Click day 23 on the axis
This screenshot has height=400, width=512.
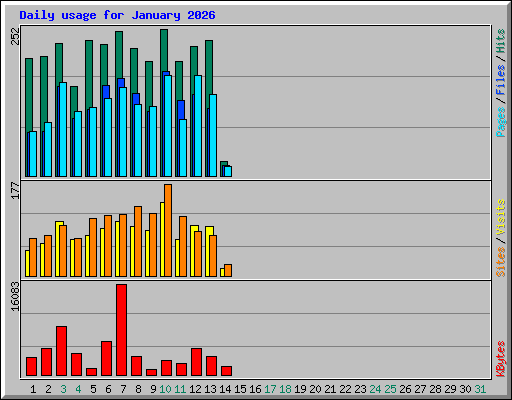click(x=360, y=389)
